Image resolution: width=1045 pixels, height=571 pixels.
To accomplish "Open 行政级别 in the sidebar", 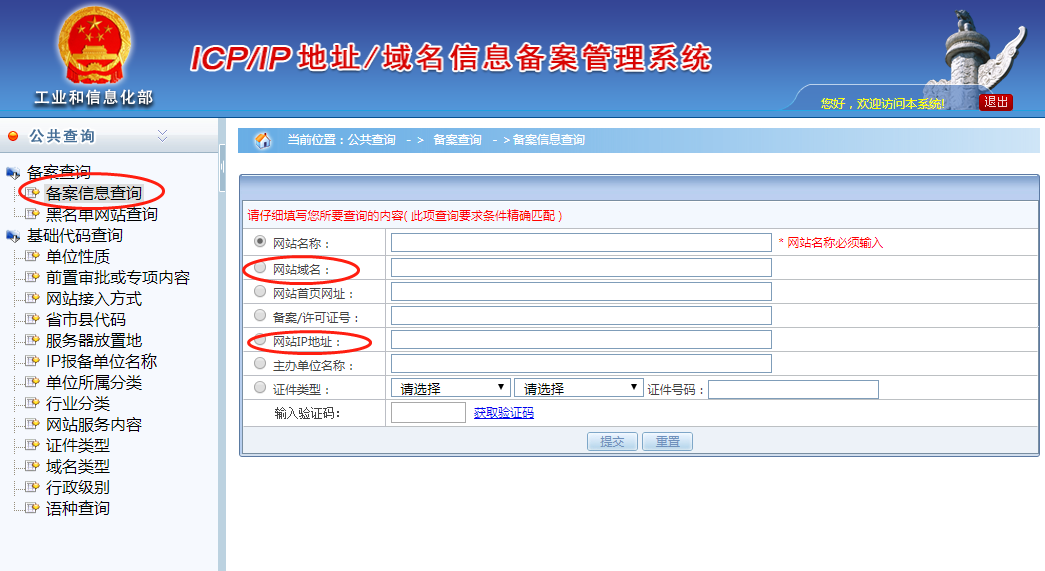I will click(x=77, y=487).
